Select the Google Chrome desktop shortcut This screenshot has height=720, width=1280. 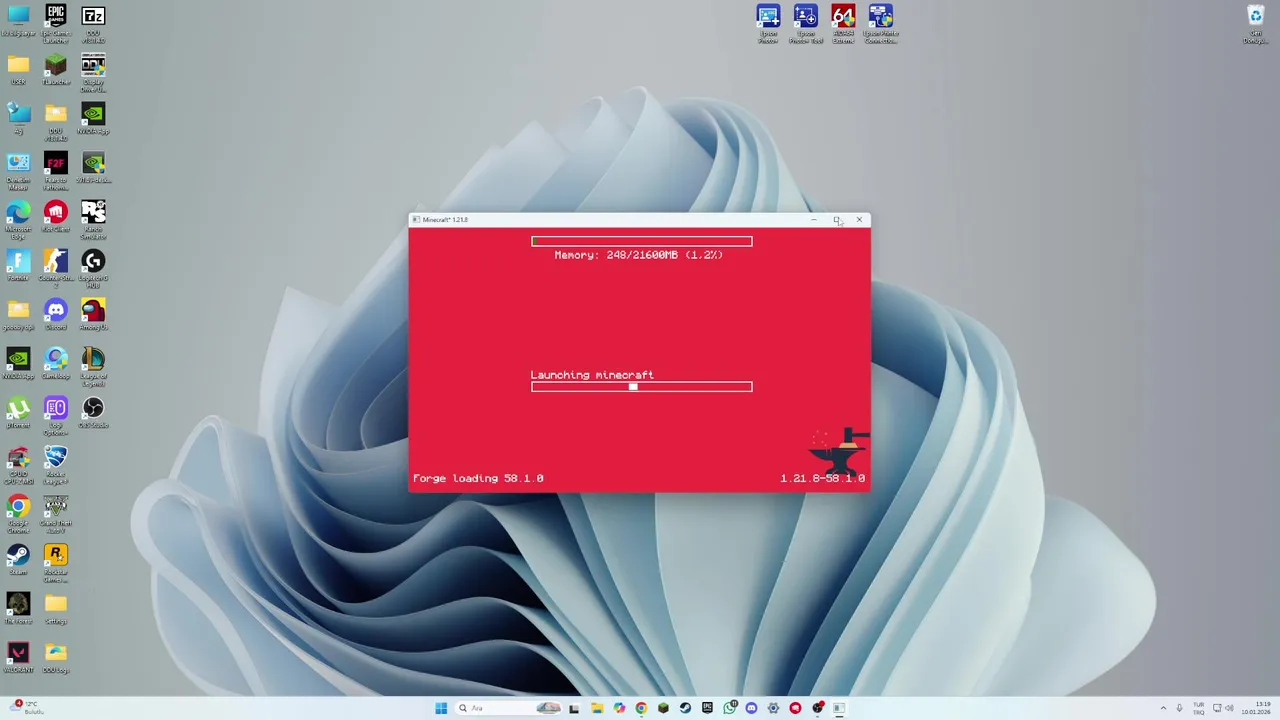[18, 513]
